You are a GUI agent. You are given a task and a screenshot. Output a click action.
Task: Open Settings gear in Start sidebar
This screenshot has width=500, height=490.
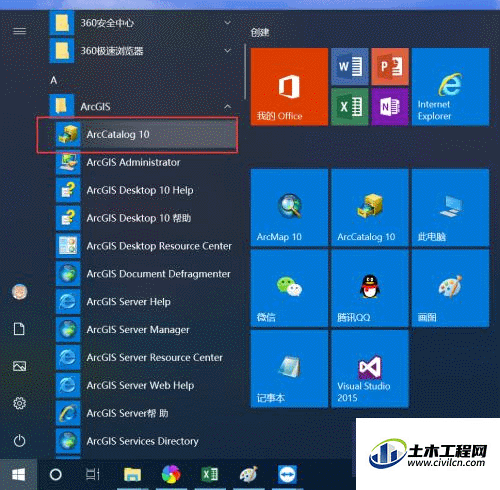19,403
